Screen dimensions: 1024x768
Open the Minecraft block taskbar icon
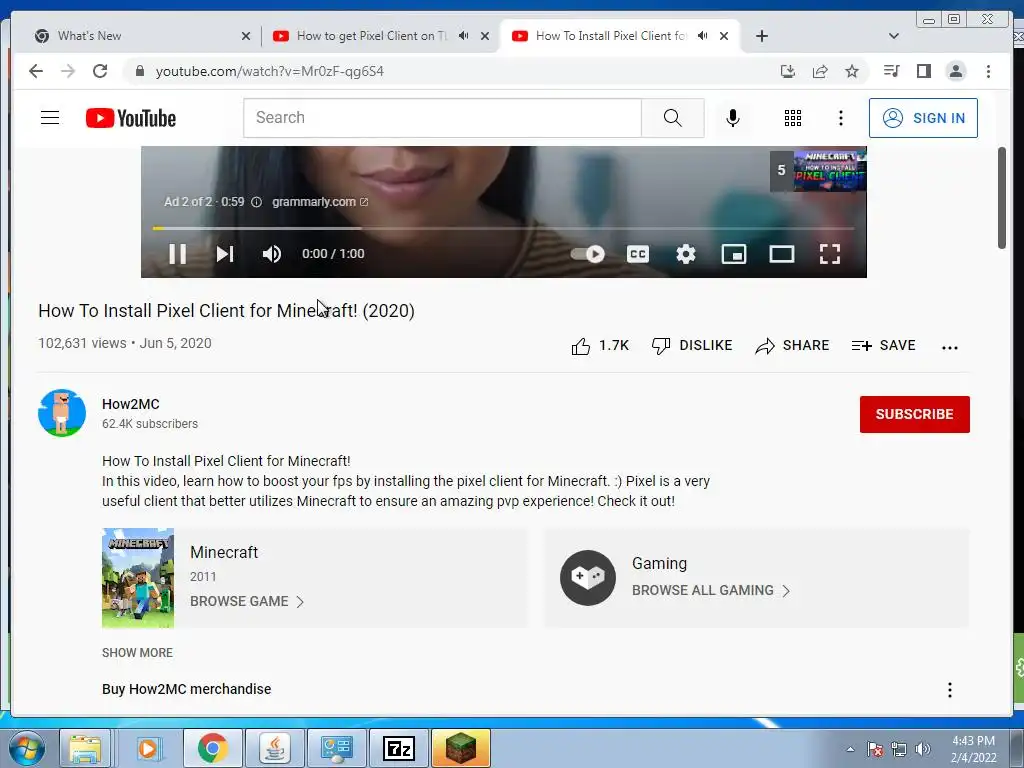pyautogui.click(x=460, y=748)
